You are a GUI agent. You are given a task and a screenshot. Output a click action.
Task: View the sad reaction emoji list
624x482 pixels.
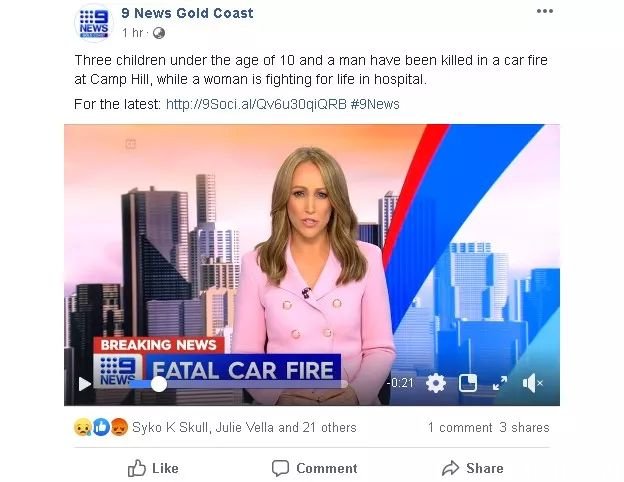point(83,427)
